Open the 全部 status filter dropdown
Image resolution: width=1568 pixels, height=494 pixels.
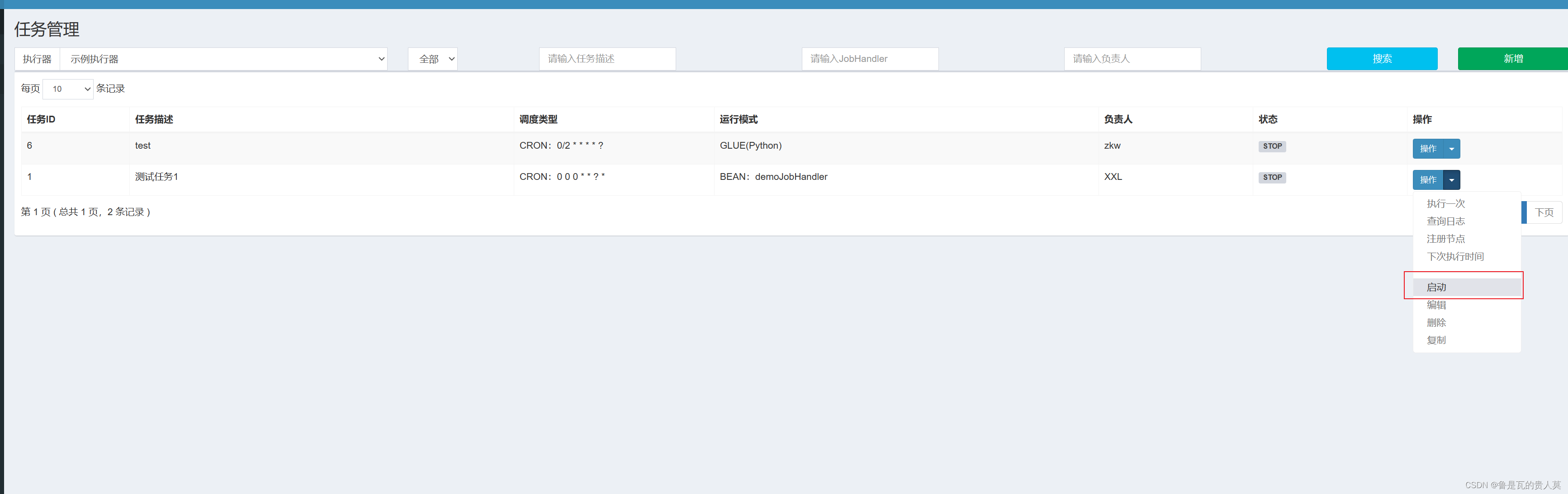433,59
